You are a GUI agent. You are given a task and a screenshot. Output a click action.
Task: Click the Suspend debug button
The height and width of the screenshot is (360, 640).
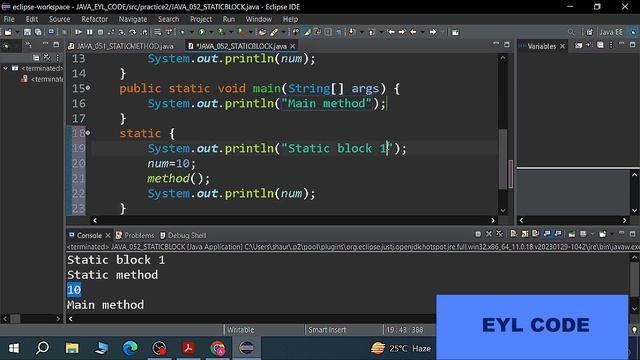coord(89,32)
